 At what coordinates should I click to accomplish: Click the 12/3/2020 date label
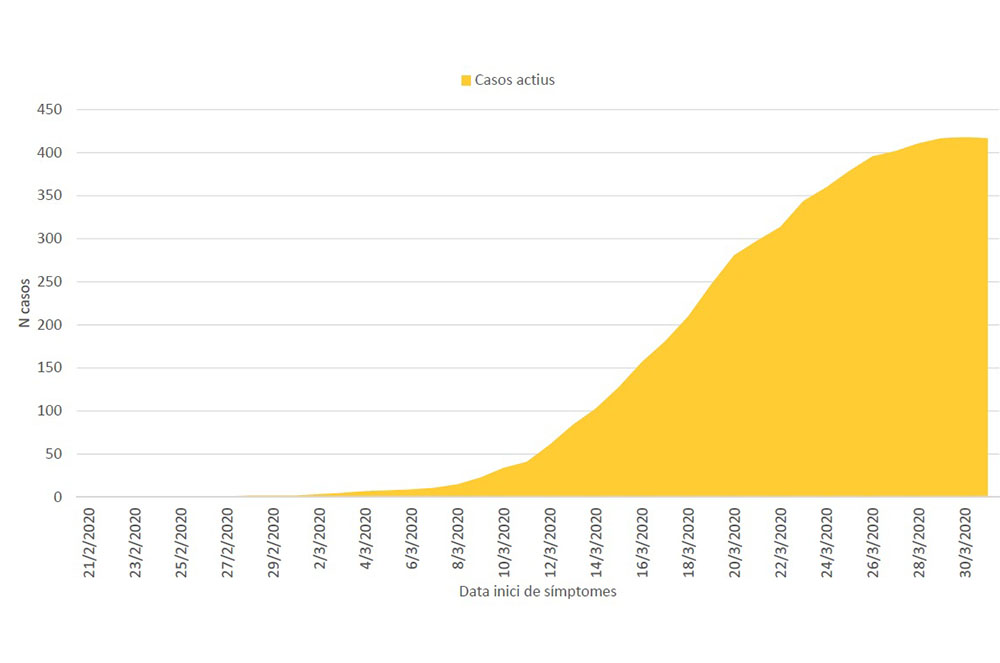pos(550,542)
